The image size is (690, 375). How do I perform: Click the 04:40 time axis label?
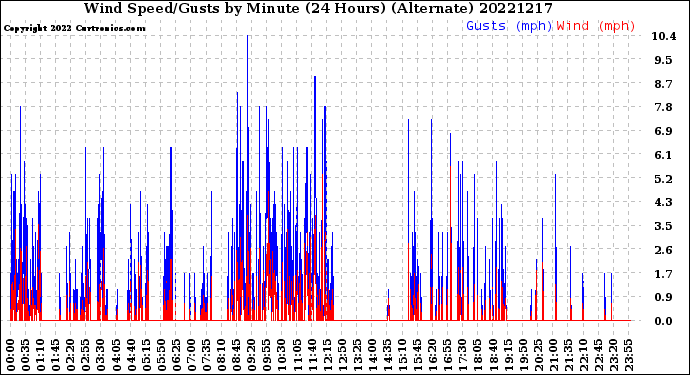[131, 355]
